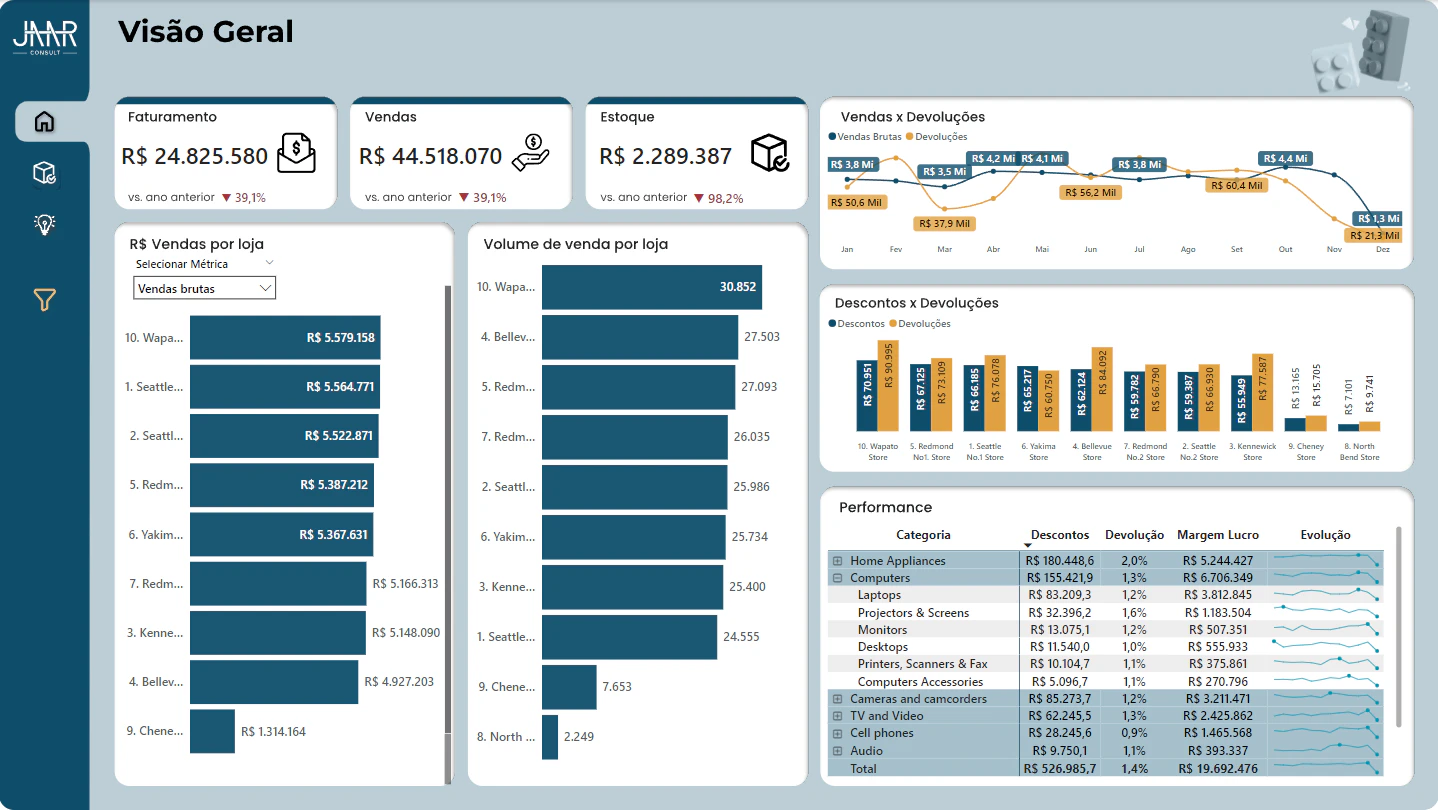The image size is (1438, 810).
Task: Click the Selecionar Métrica chevron
Action: click(x=268, y=263)
